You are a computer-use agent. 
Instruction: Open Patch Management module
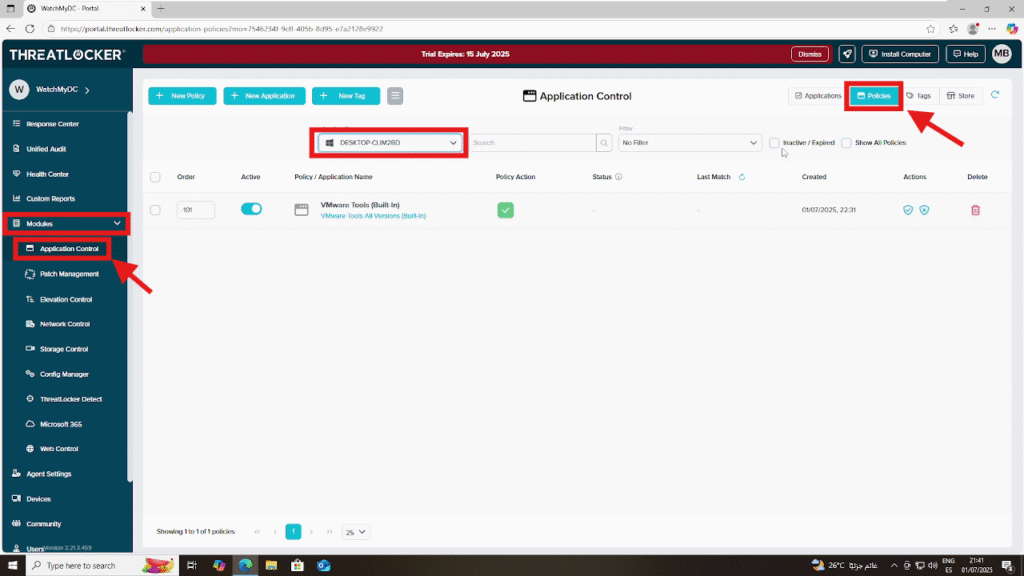coord(69,274)
